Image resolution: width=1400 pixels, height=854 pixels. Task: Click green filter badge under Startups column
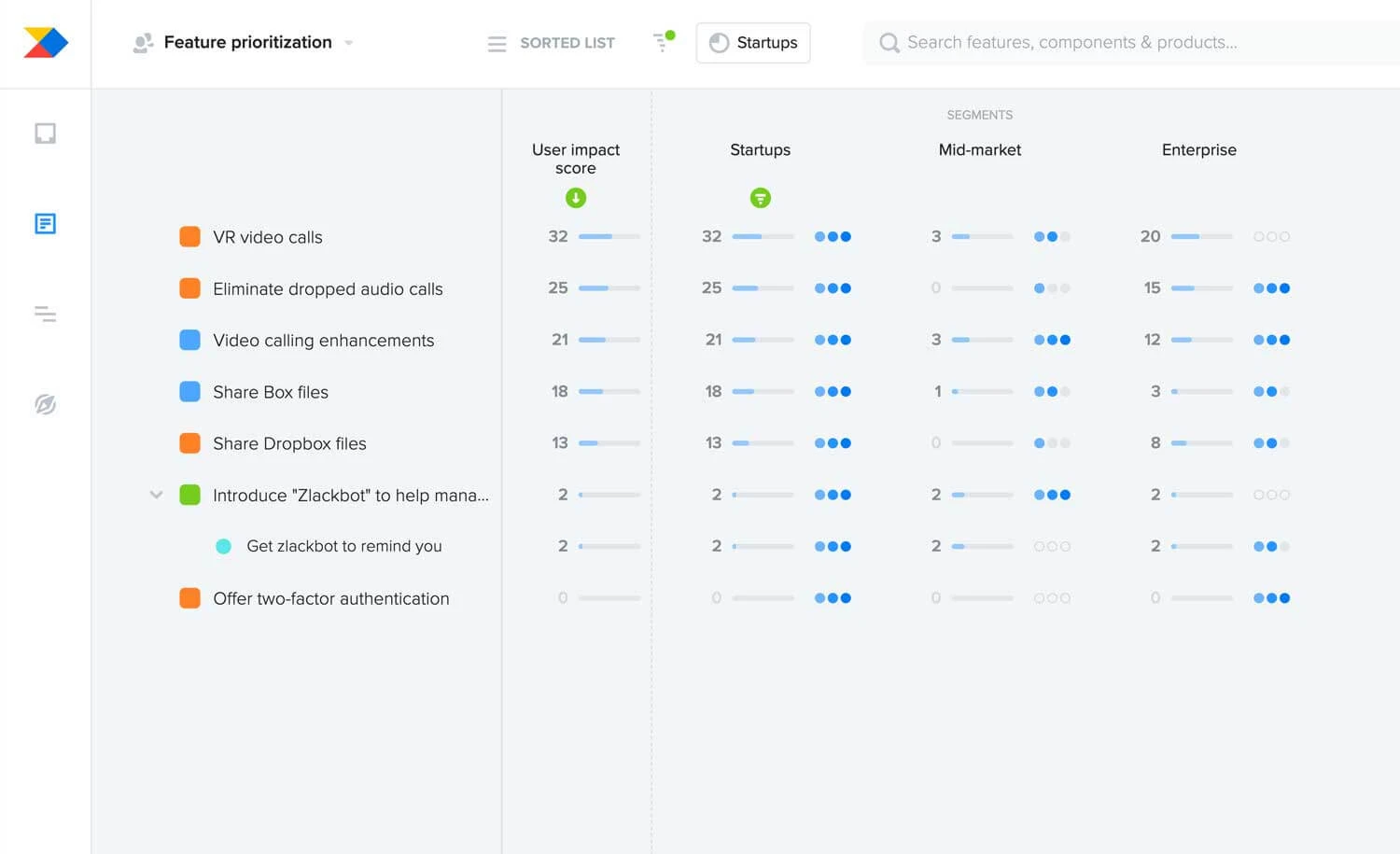[x=761, y=198]
